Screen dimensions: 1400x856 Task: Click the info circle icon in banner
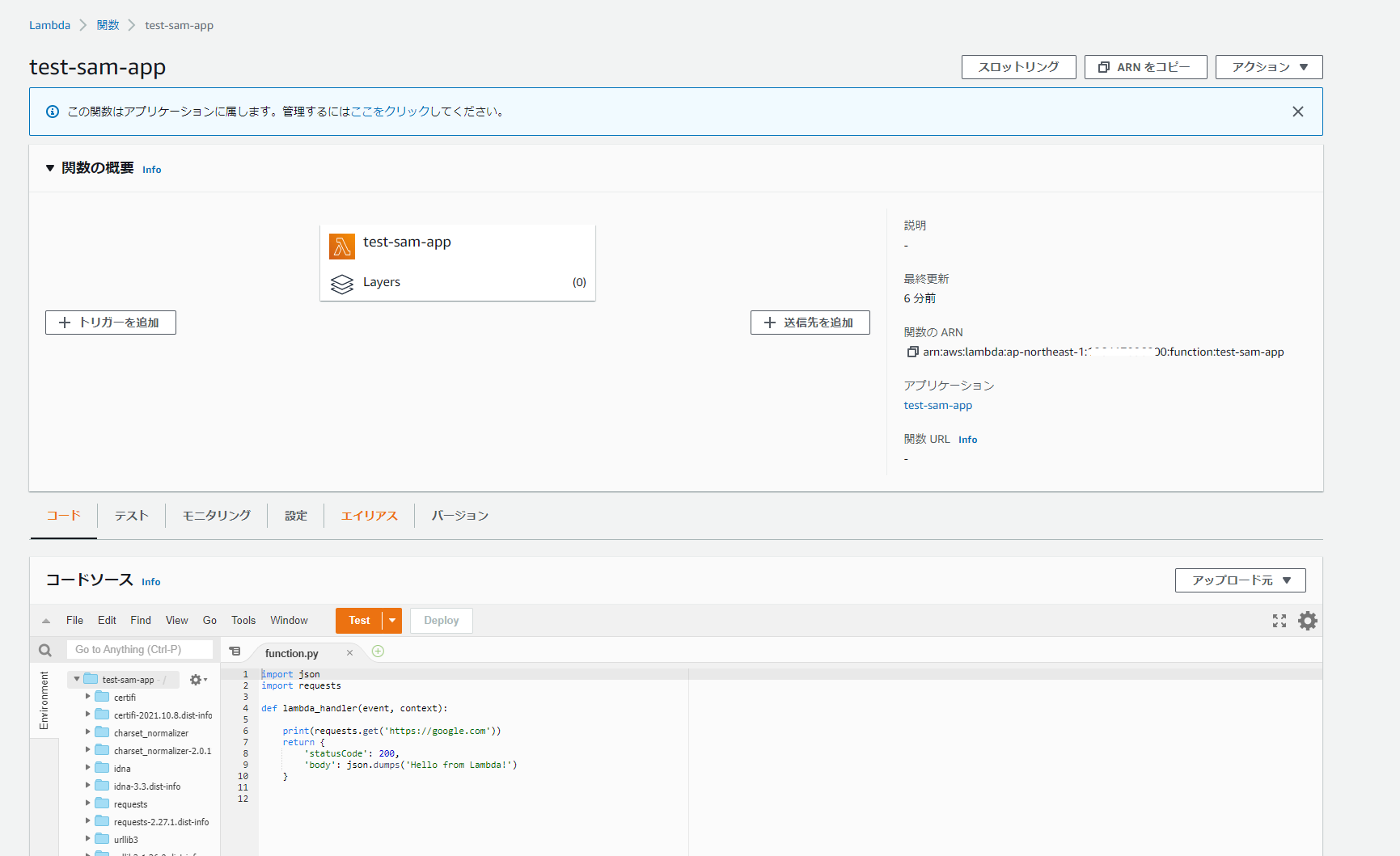coord(53,112)
